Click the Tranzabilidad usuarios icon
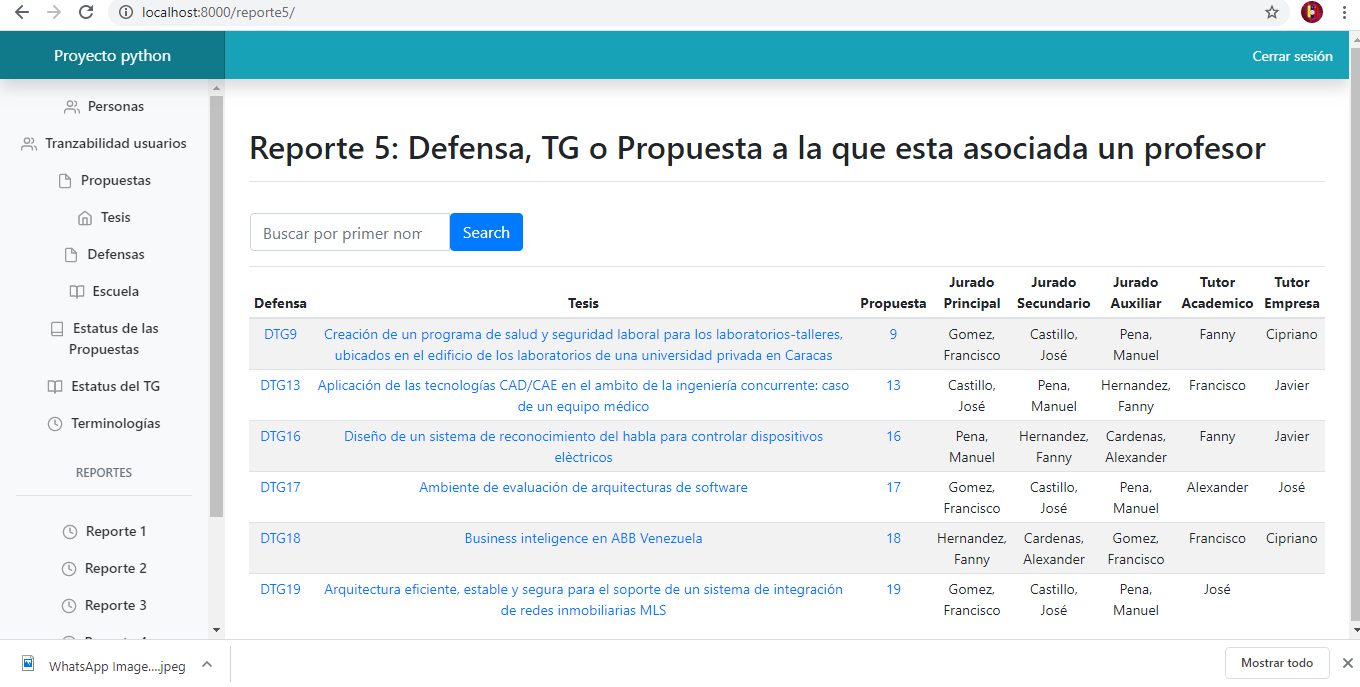 29,144
